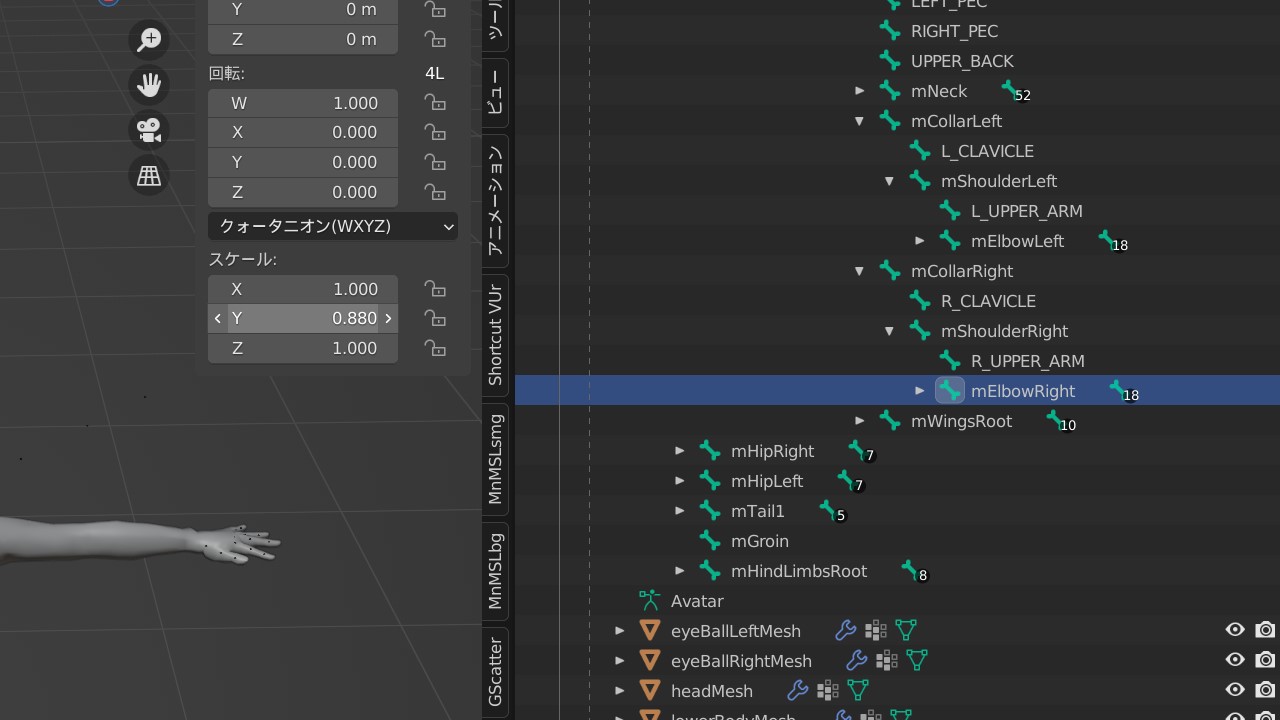Click vertex groups icon on eyeBallRightMesh
The image size is (1280, 720).
[x=887, y=660]
